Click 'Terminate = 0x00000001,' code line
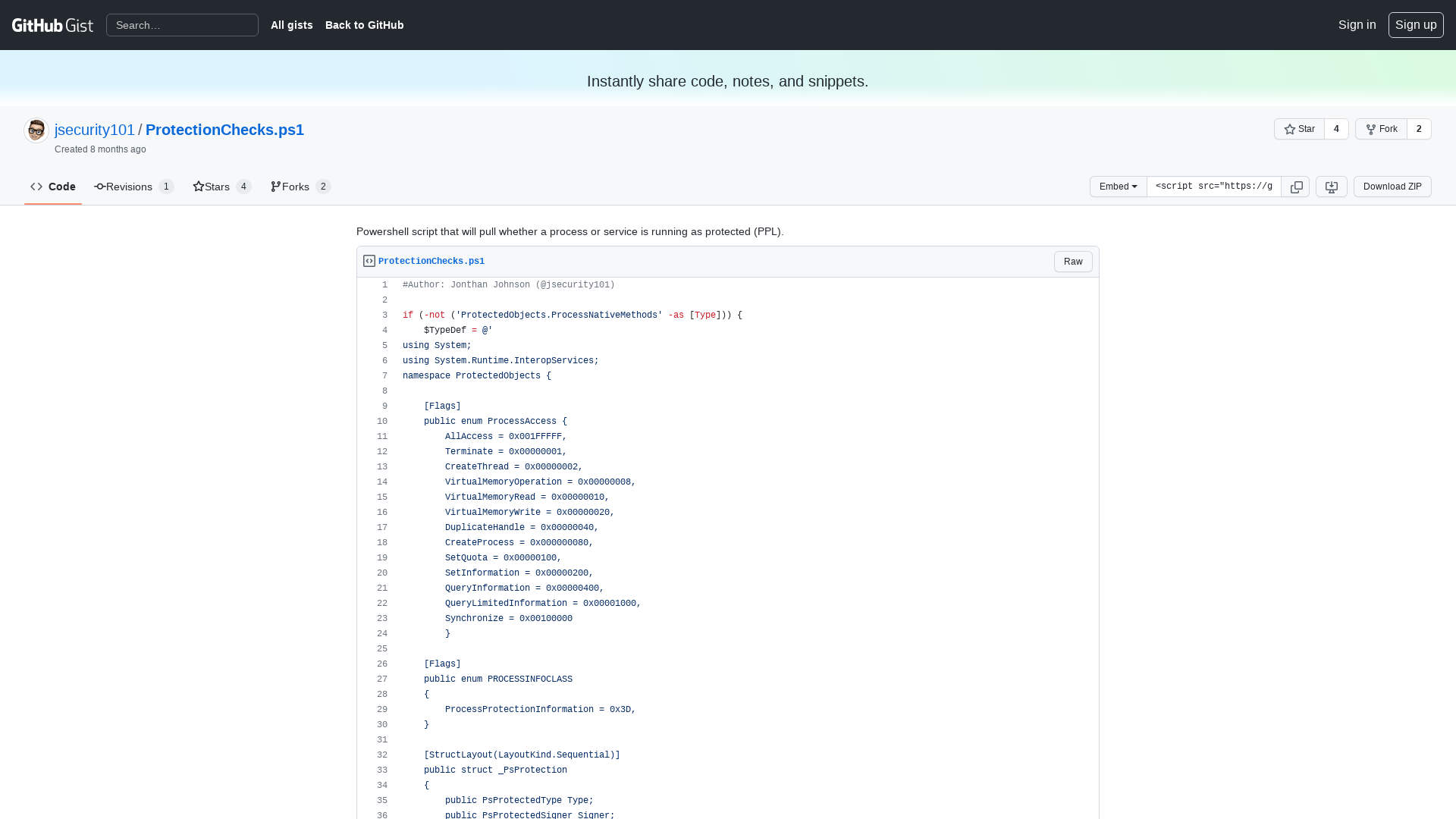This screenshot has width=1456, height=819. (x=506, y=452)
